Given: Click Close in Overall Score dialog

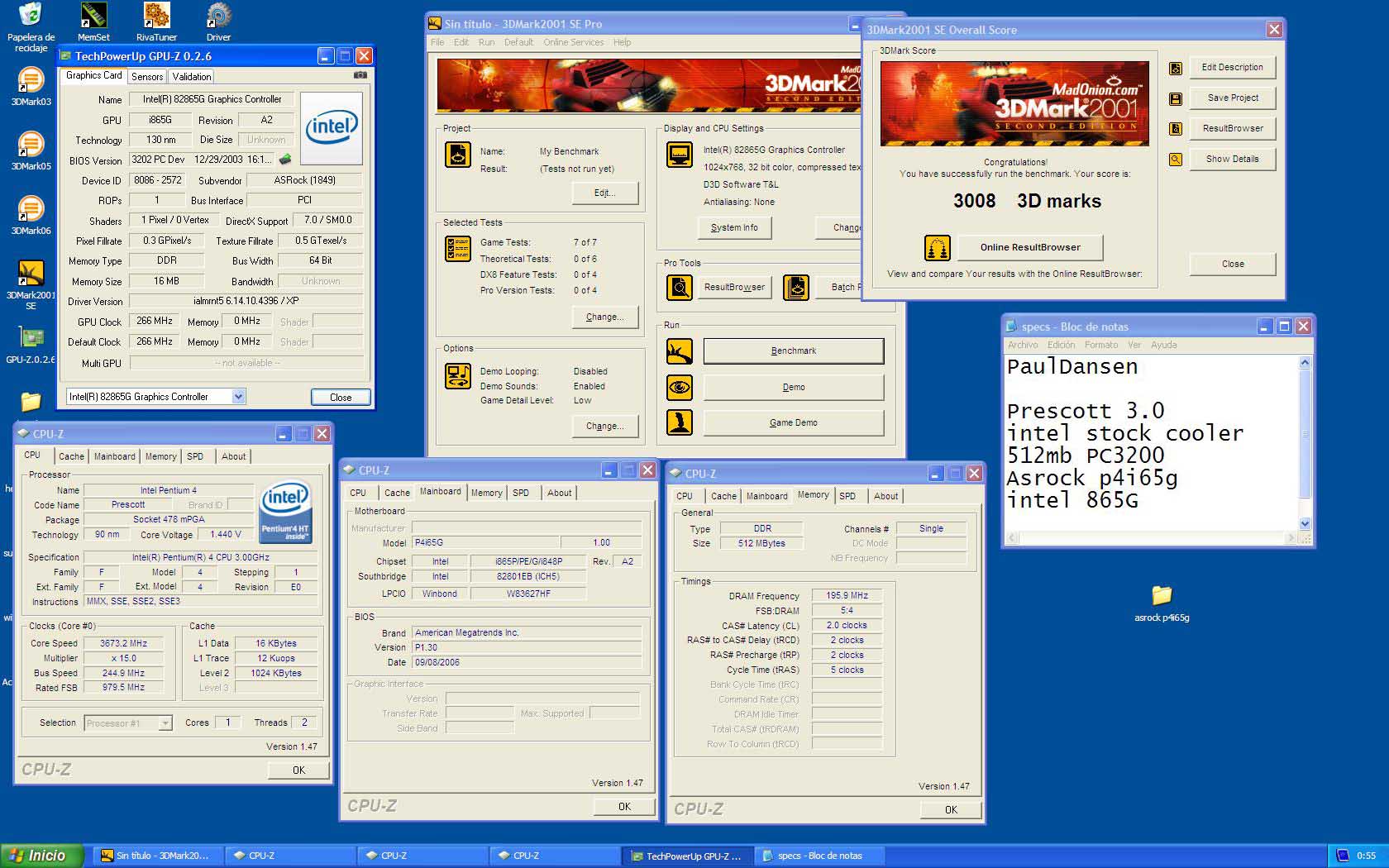Looking at the screenshot, I should coord(1233,264).
